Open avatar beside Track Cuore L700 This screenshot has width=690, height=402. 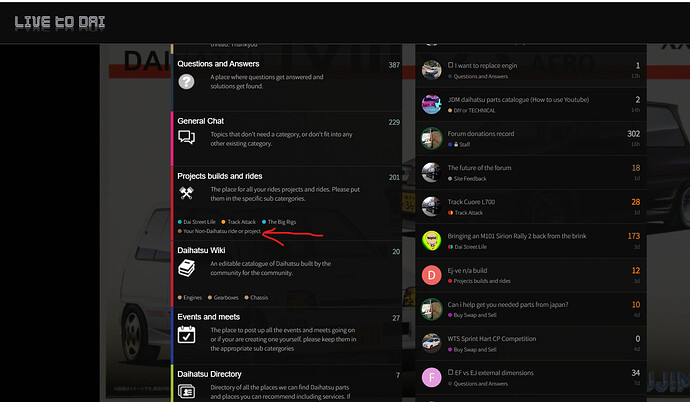pos(431,206)
